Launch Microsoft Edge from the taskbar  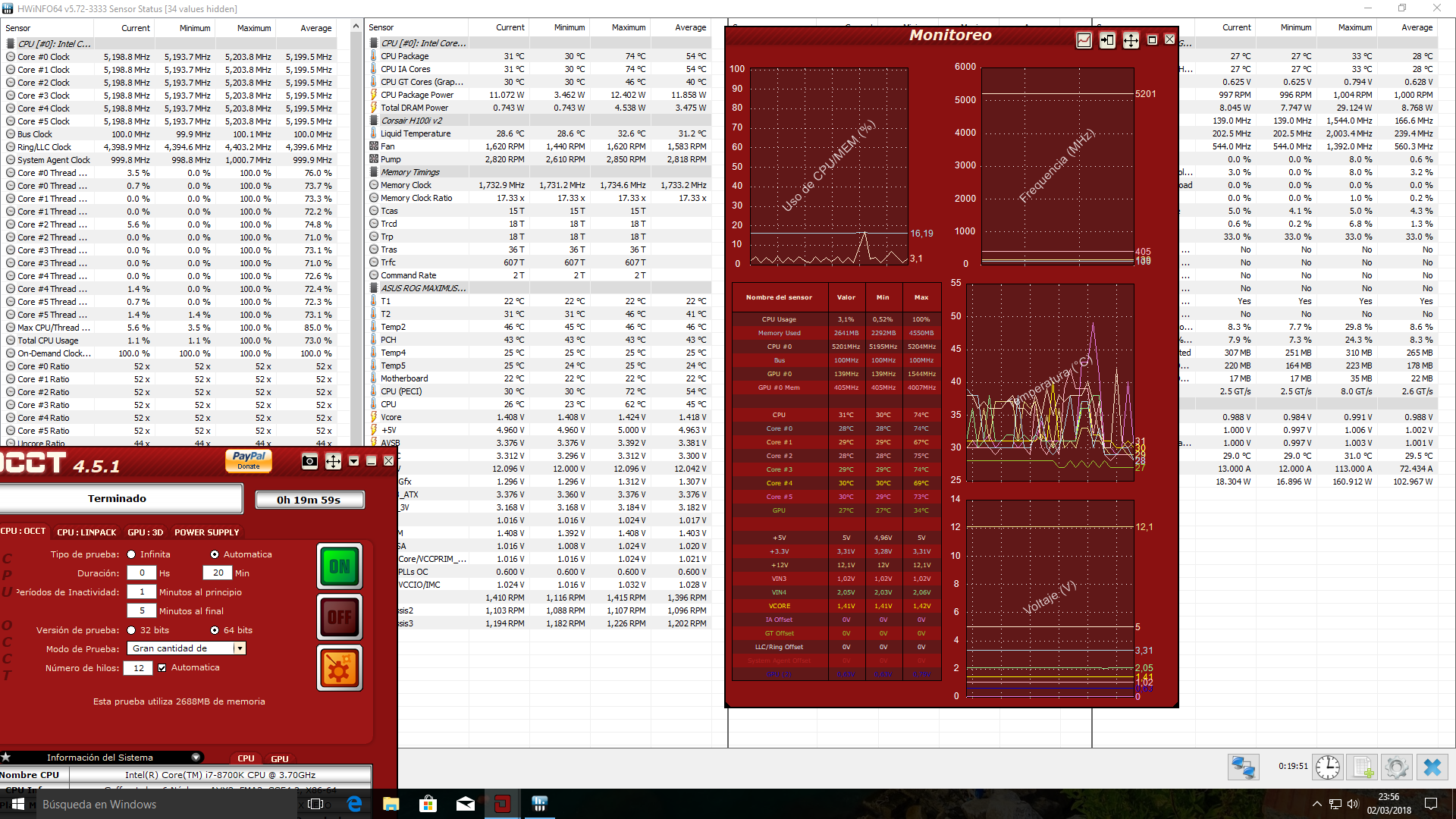[354, 804]
